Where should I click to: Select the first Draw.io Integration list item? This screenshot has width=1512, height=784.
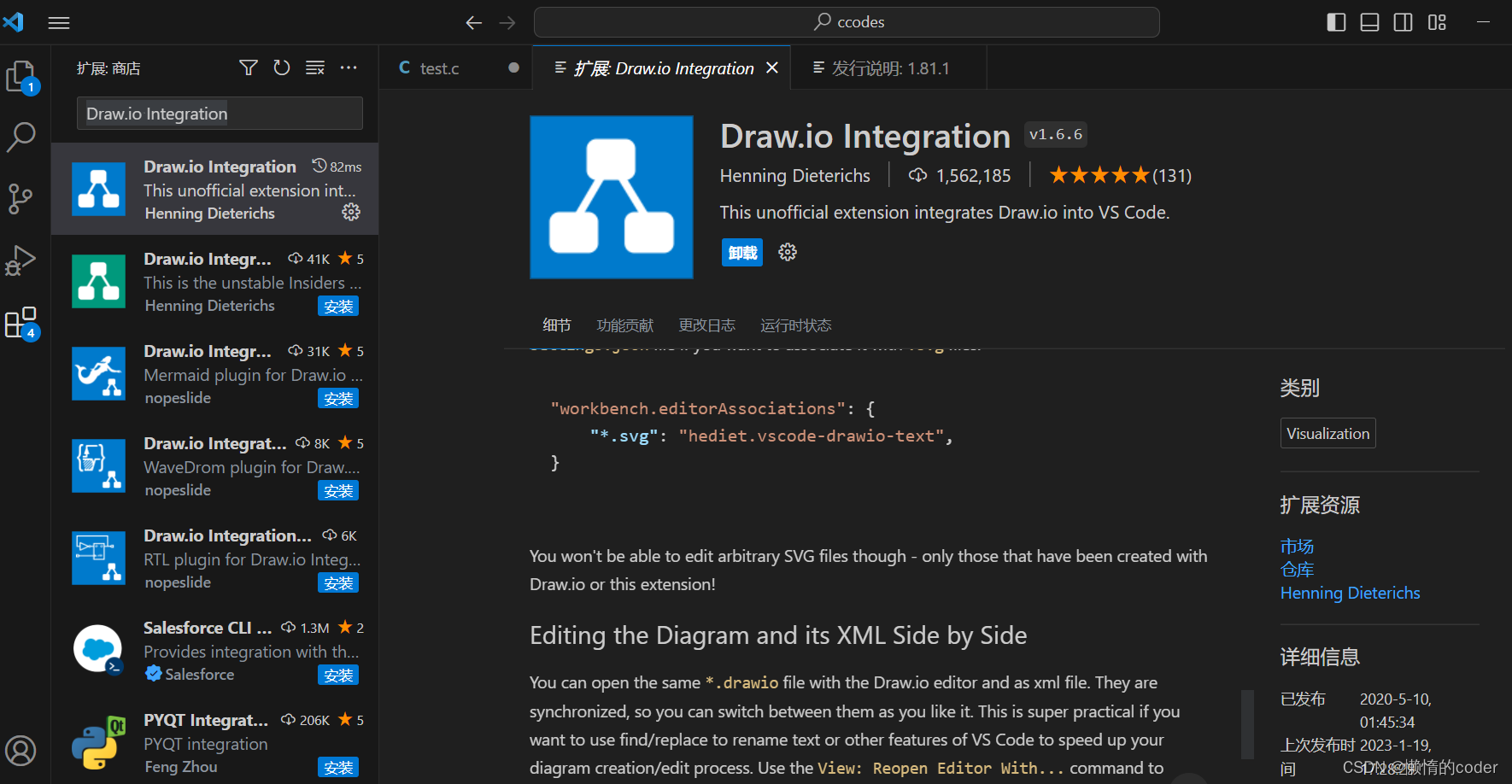pos(214,189)
